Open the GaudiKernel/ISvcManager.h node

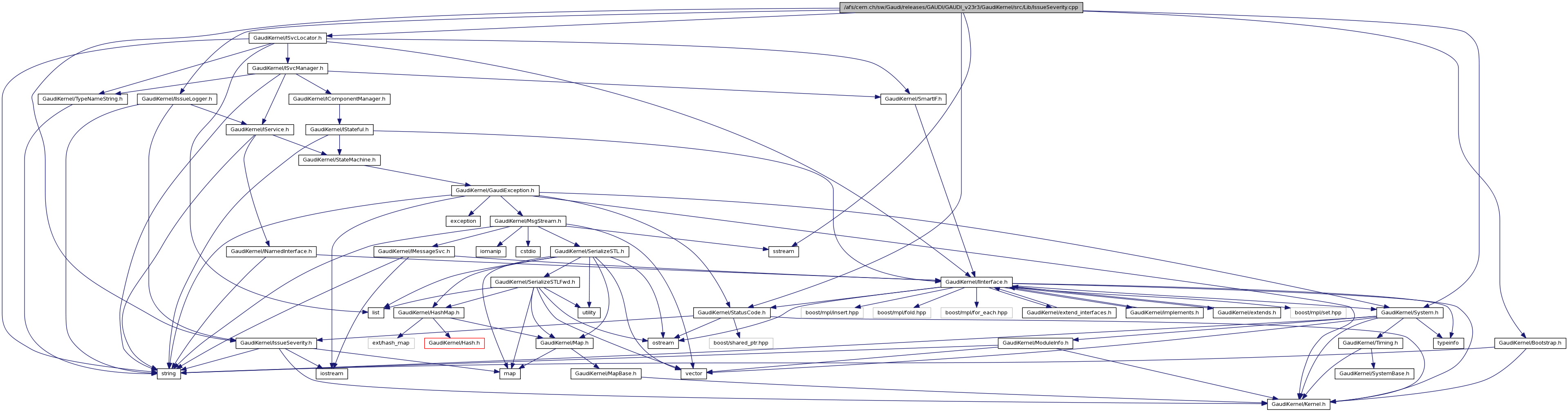pyautogui.click(x=287, y=68)
